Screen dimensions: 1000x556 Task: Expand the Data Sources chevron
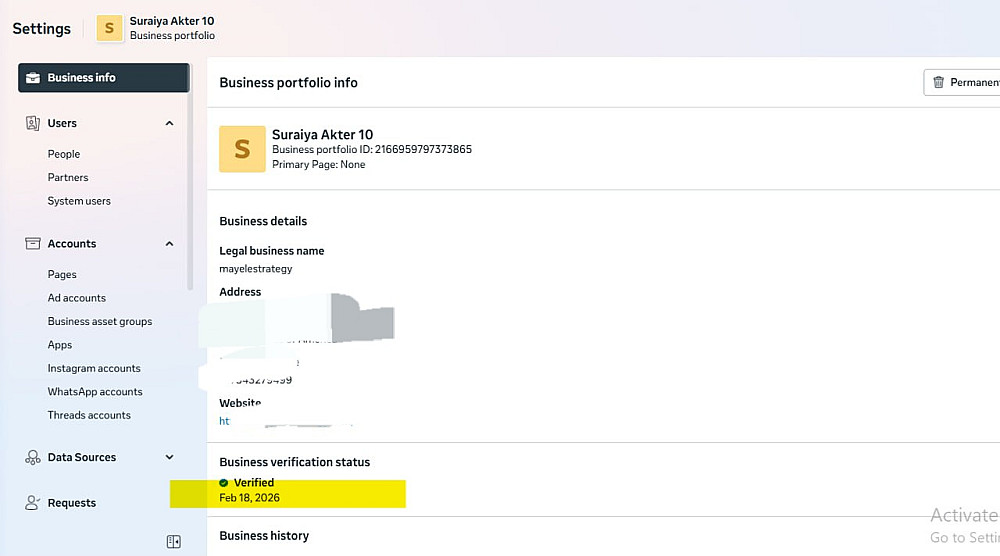pyautogui.click(x=169, y=457)
